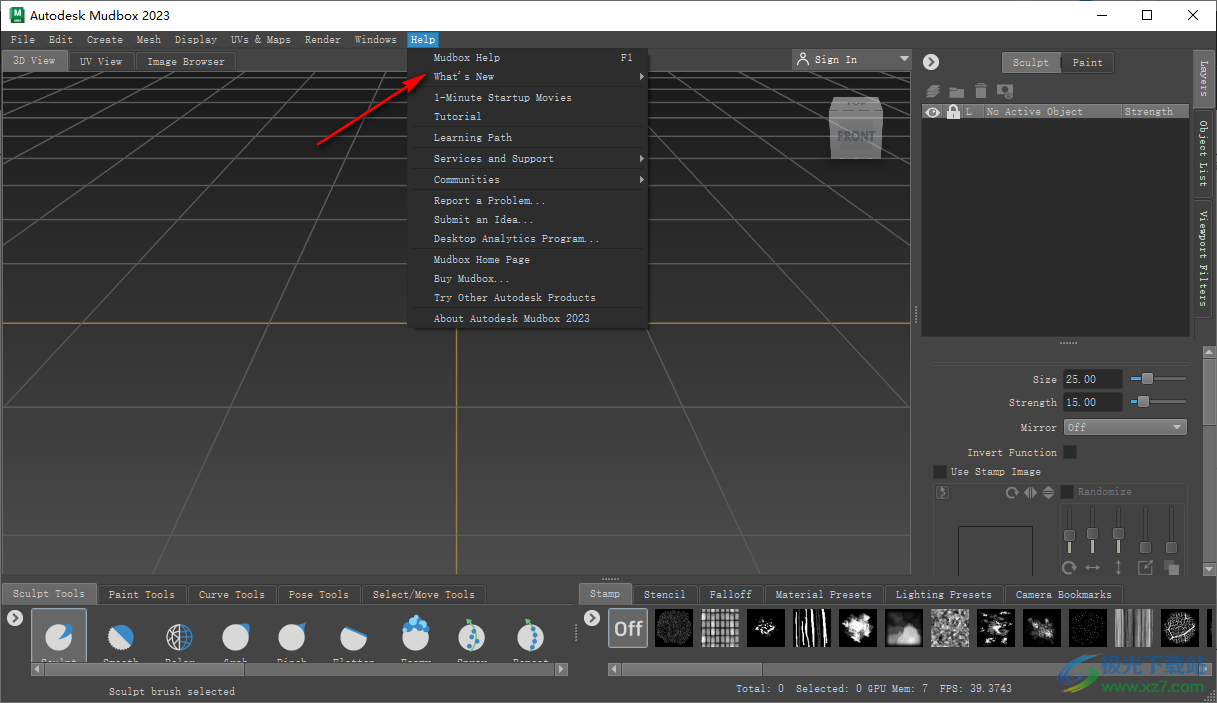The width and height of the screenshot is (1217, 703).
Task: Click the FRONT view cube
Action: [856, 136]
